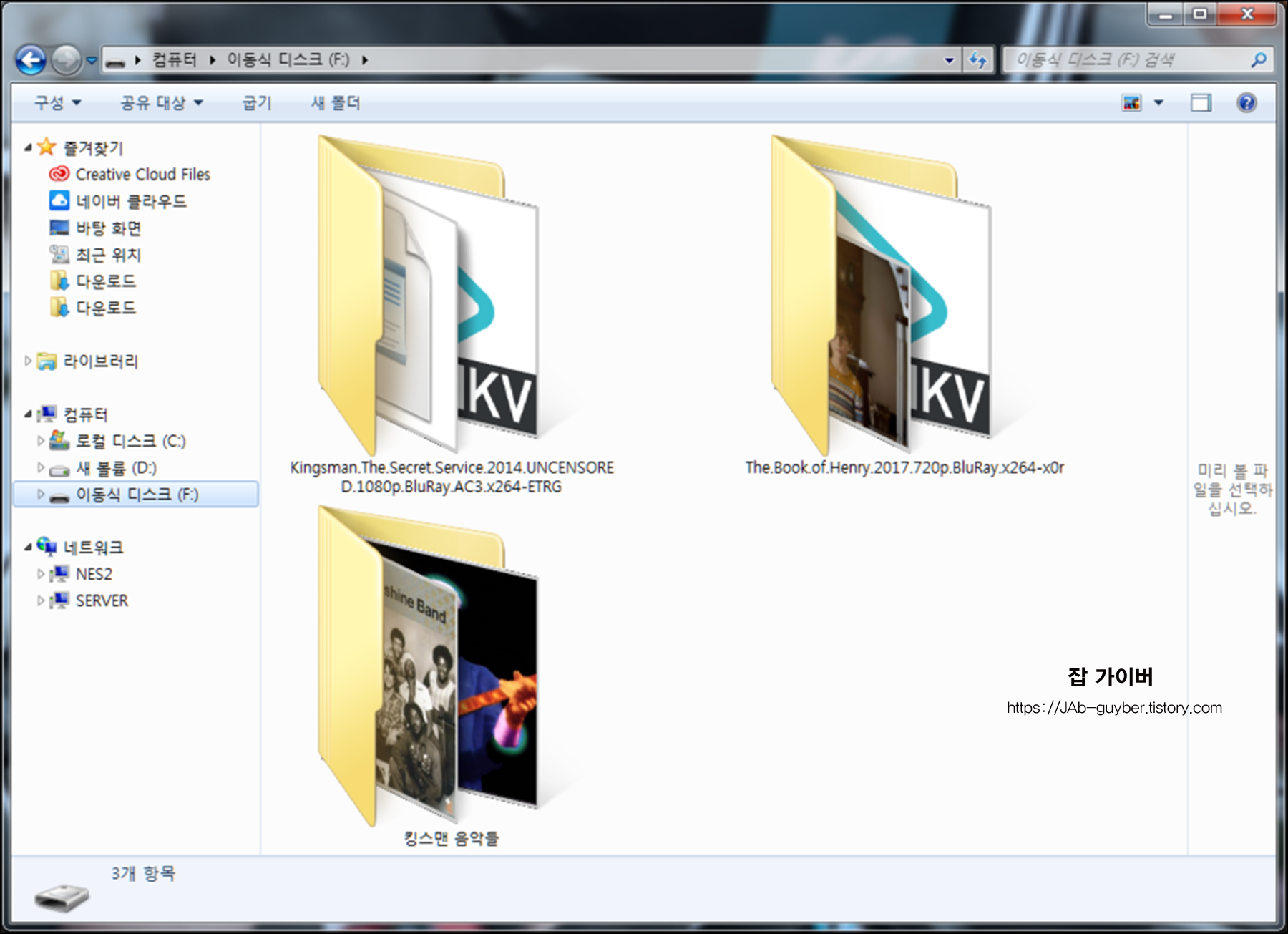
Task: Click the 네트워크 globe icon
Action: pyautogui.click(x=47, y=547)
